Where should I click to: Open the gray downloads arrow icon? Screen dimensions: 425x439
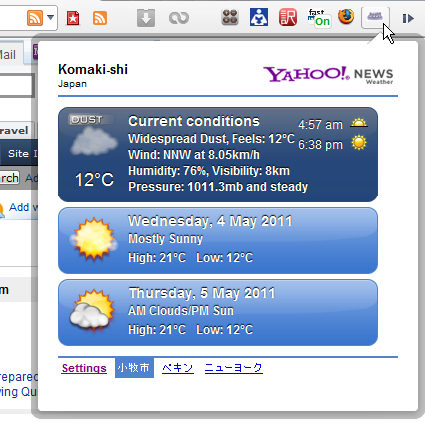coord(146,18)
